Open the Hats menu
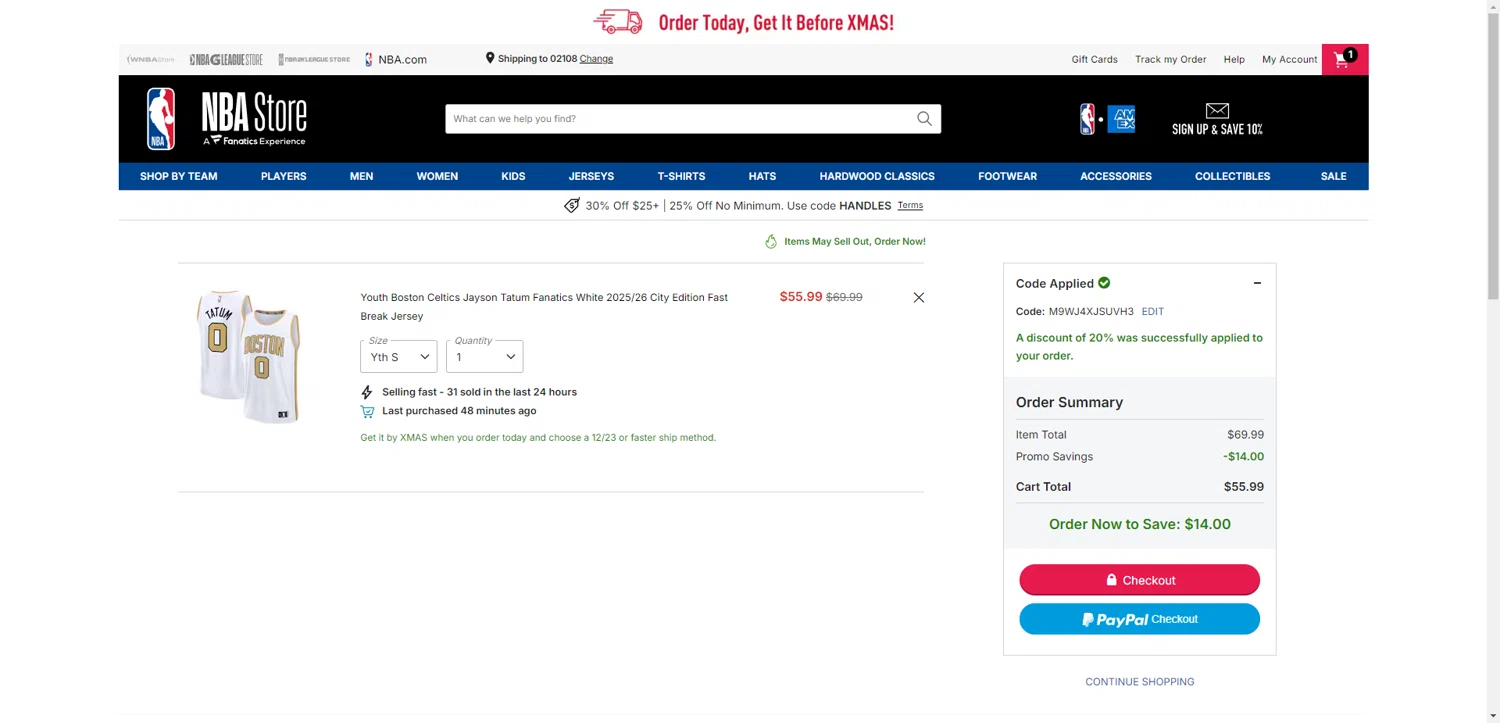 point(762,176)
